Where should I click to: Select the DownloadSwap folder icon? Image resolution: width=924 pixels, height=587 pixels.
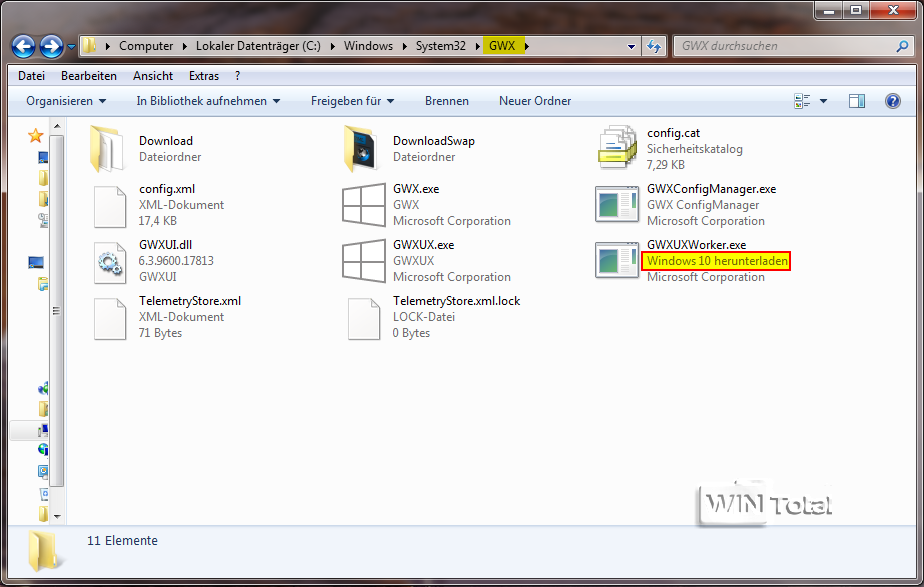coord(361,149)
